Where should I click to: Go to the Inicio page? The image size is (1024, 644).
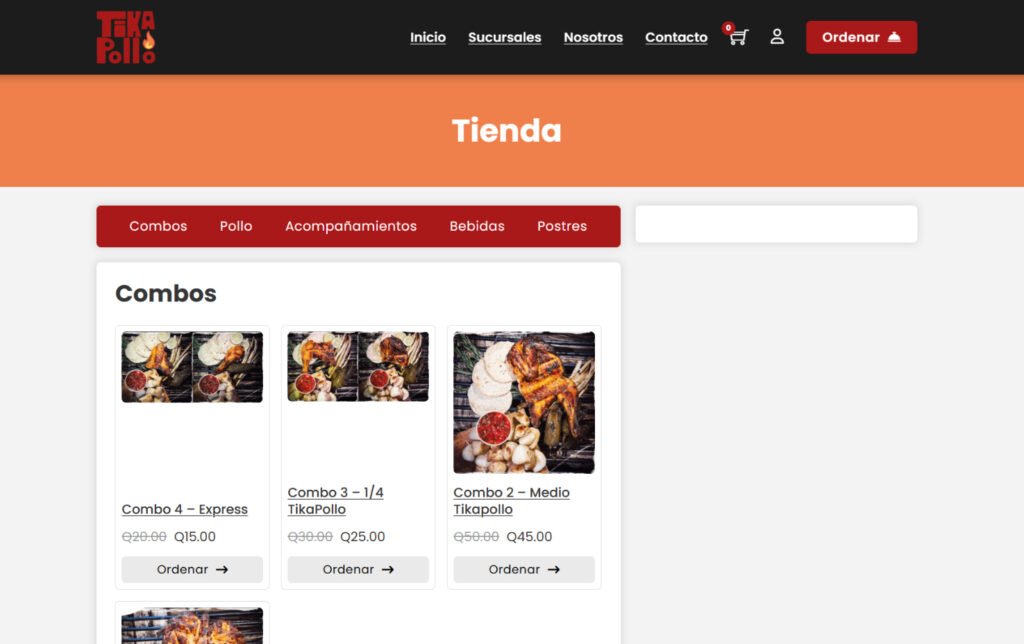428,37
